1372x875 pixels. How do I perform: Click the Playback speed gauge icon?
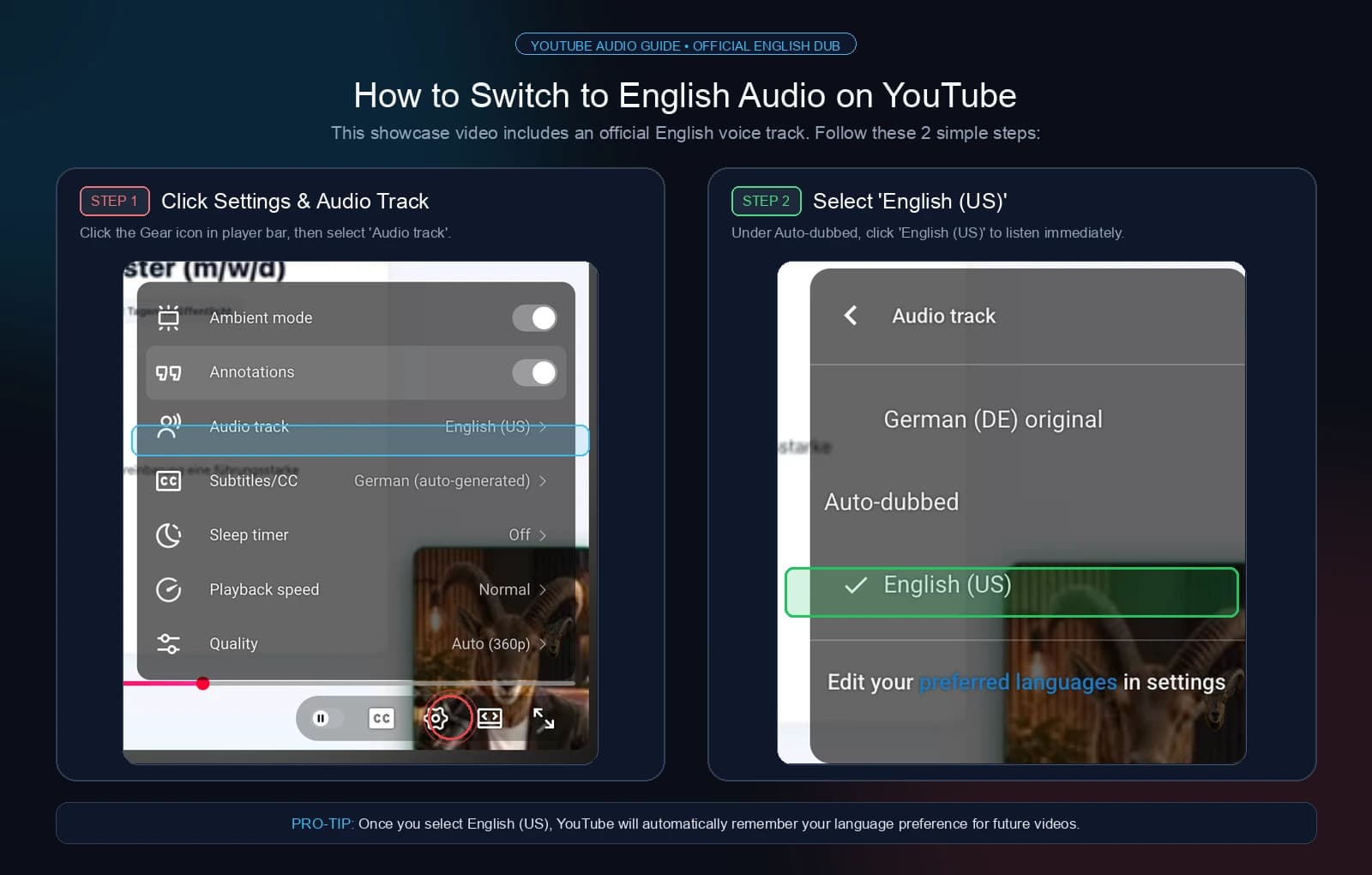(x=169, y=590)
